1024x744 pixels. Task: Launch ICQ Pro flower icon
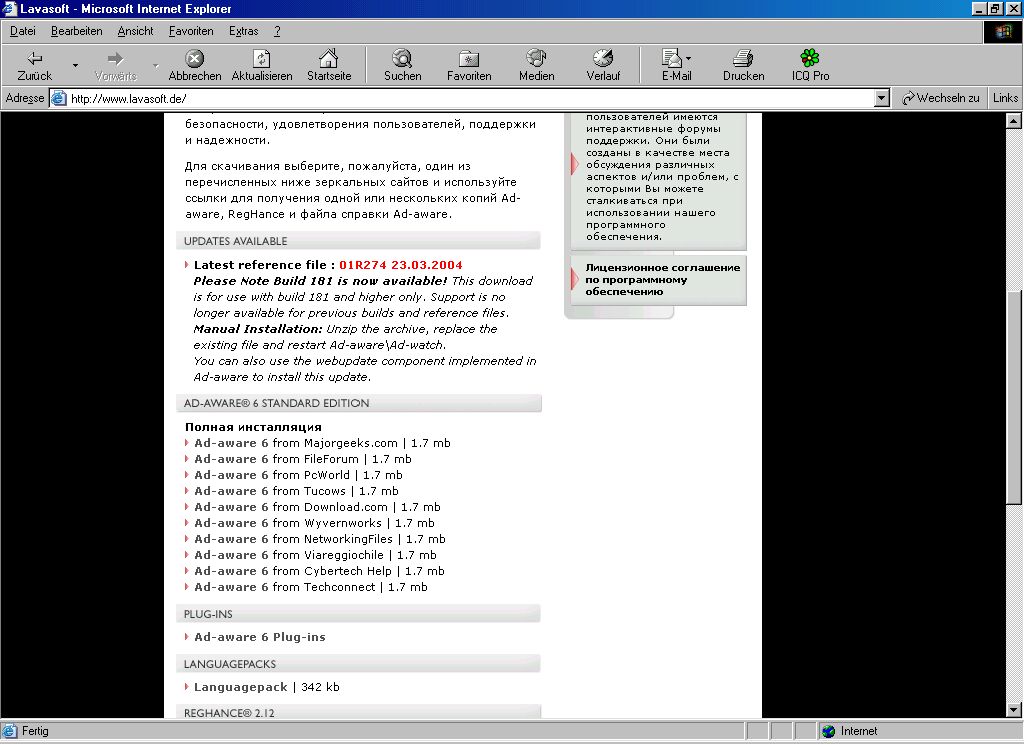point(810,58)
